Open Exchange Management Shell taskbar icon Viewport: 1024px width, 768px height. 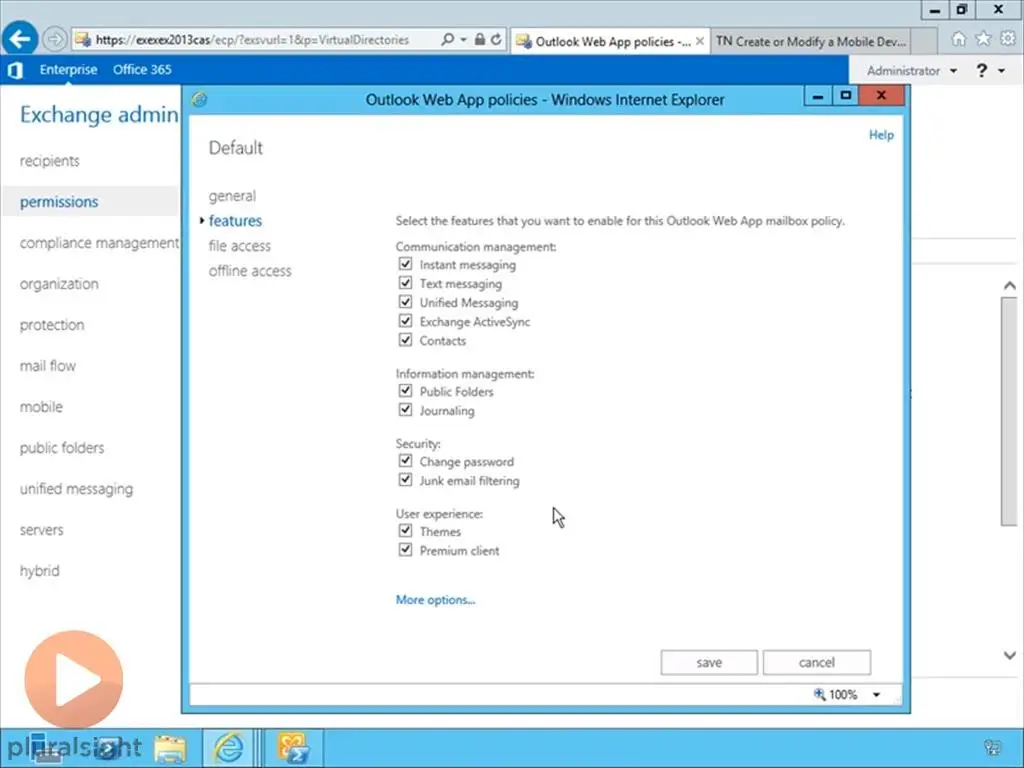293,748
